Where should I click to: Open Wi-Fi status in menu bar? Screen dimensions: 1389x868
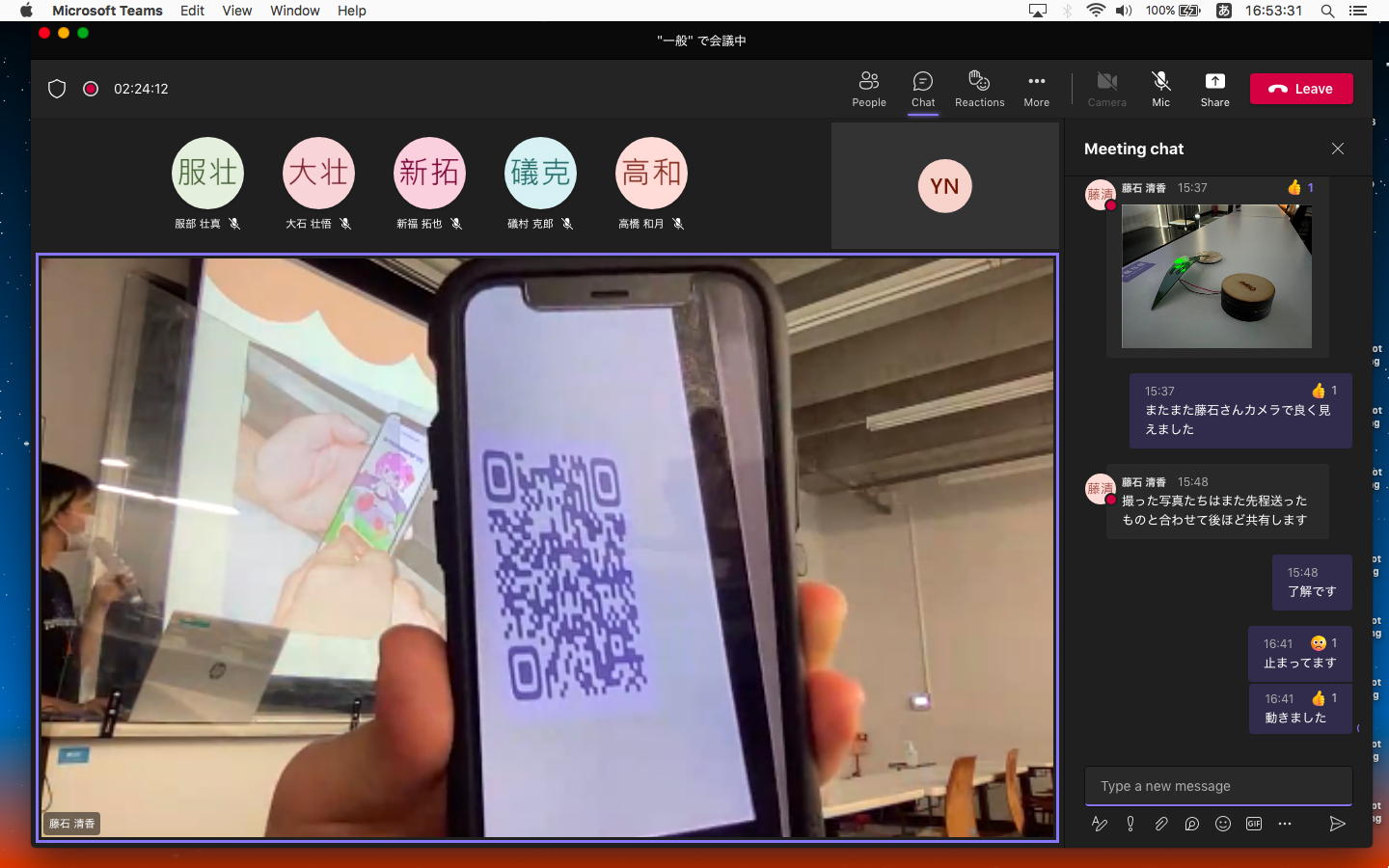click(x=1096, y=11)
